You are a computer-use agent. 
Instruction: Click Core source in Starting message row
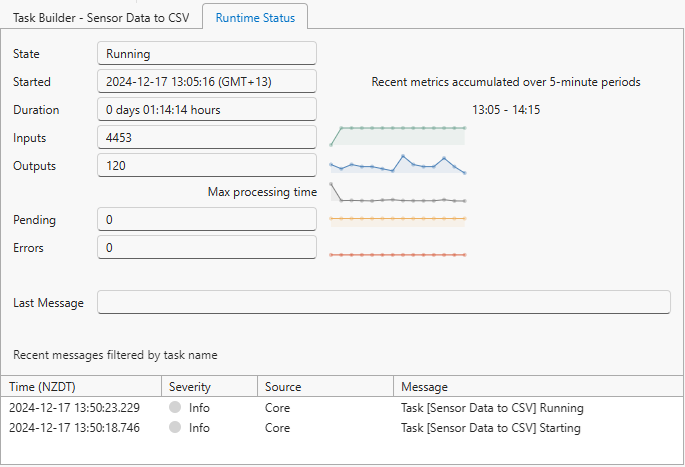(277, 428)
